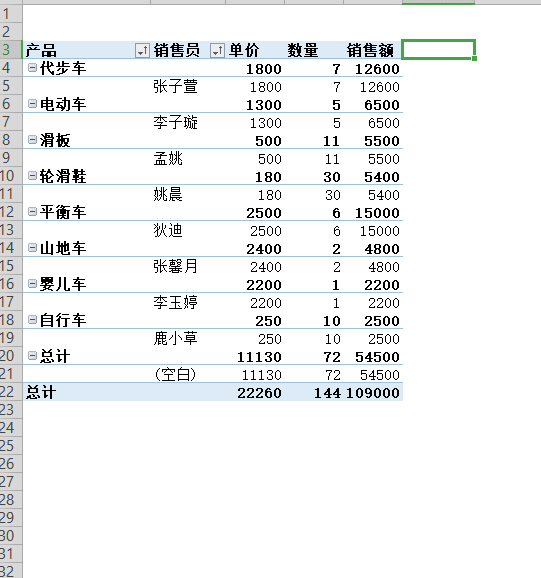The image size is (541, 578).
Task: Select the grand total 109000 cell
Action: point(373,392)
